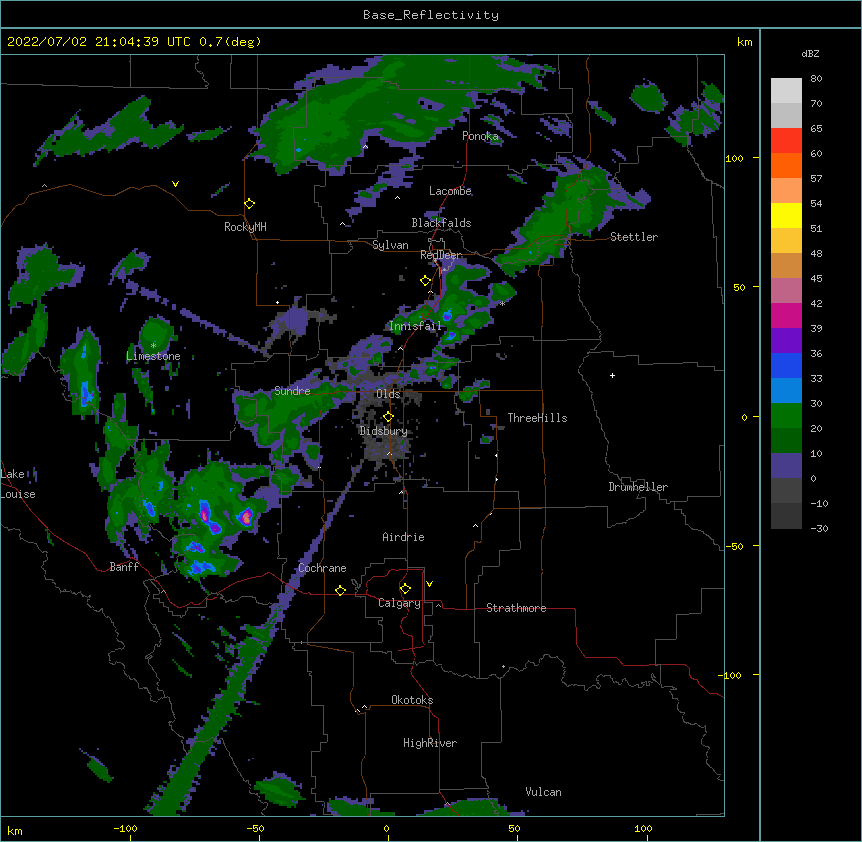862x842 pixels.
Task: Click the yellow diamond marker near RockyMH
Action: coord(249,204)
